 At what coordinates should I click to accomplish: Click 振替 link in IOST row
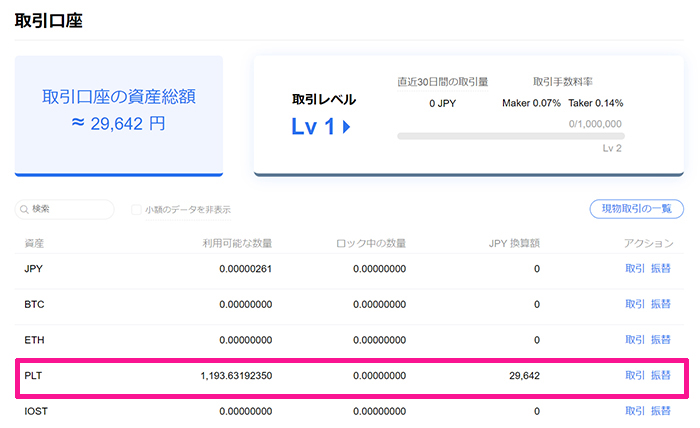pyautogui.click(x=661, y=411)
